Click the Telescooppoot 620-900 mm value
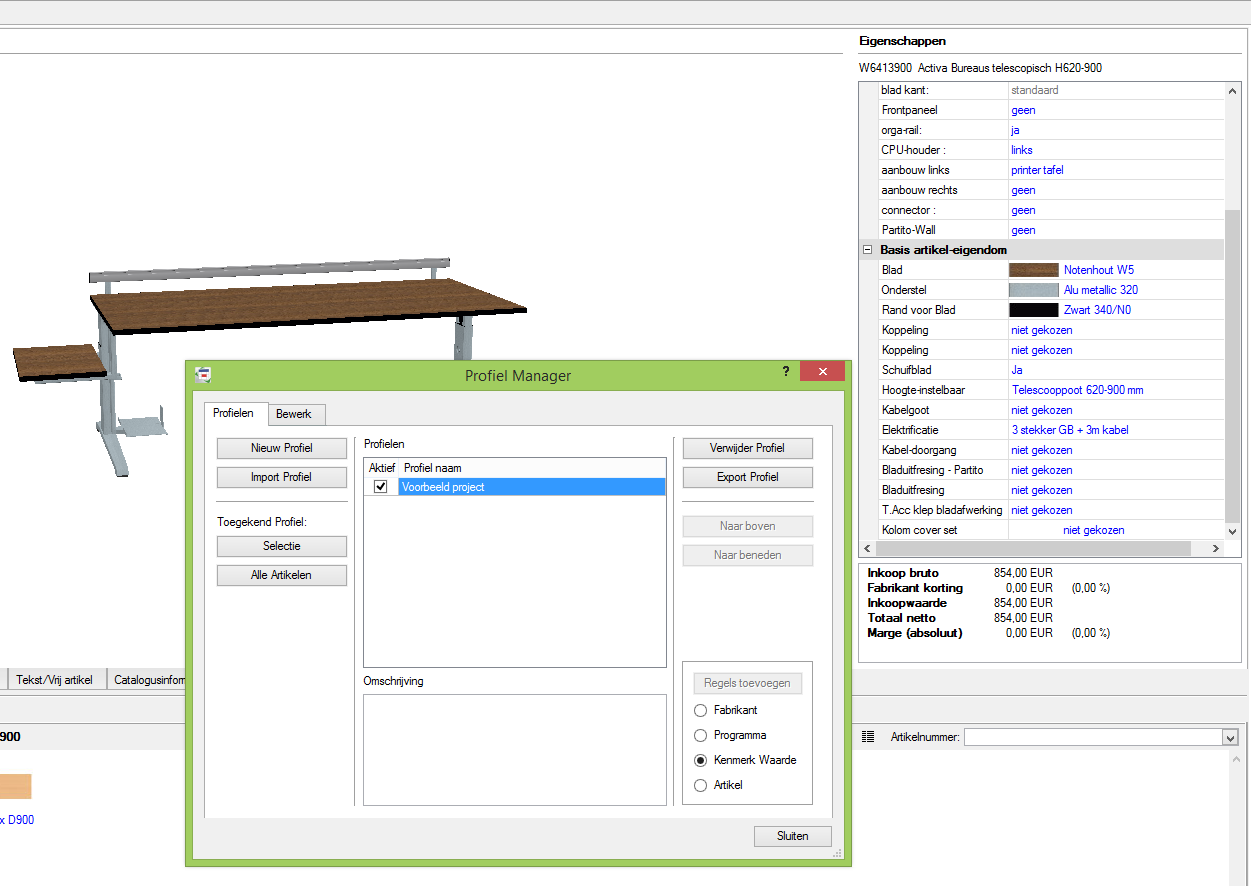Screen dimensions: 1251x886 click(x=1077, y=390)
